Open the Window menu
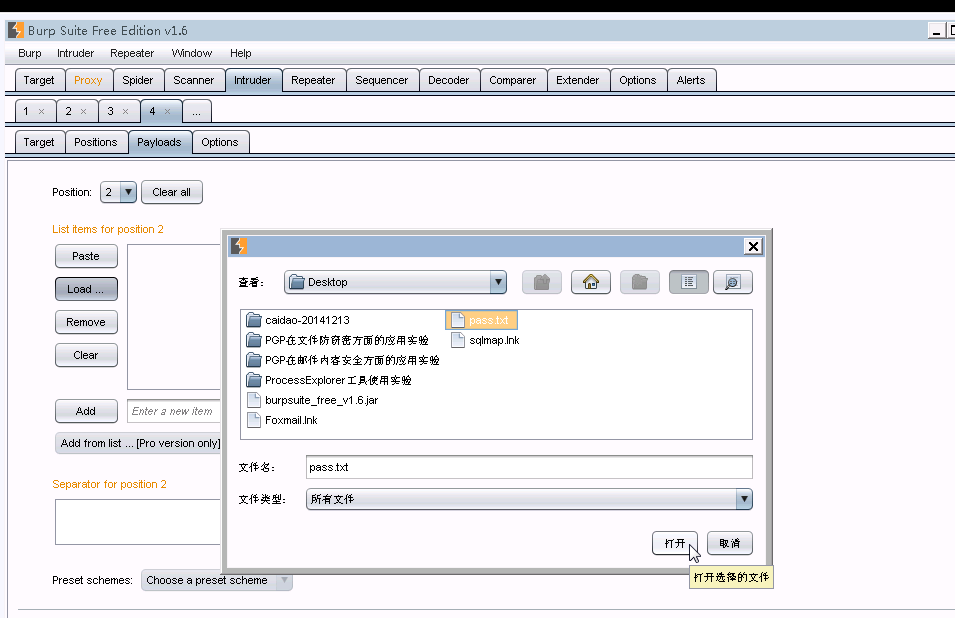This screenshot has width=955, height=618. tap(192, 54)
